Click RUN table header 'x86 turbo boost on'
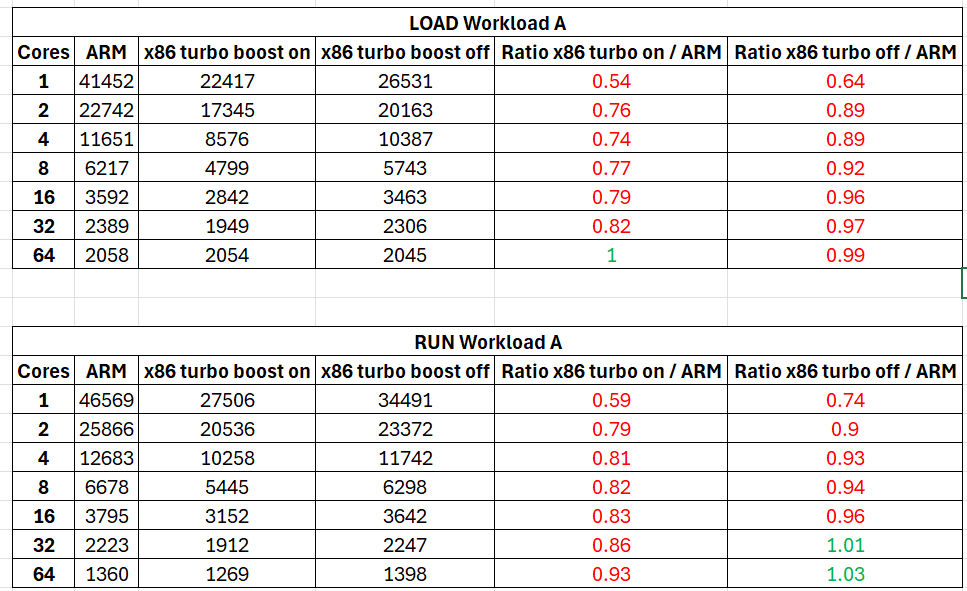 tap(227, 371)
